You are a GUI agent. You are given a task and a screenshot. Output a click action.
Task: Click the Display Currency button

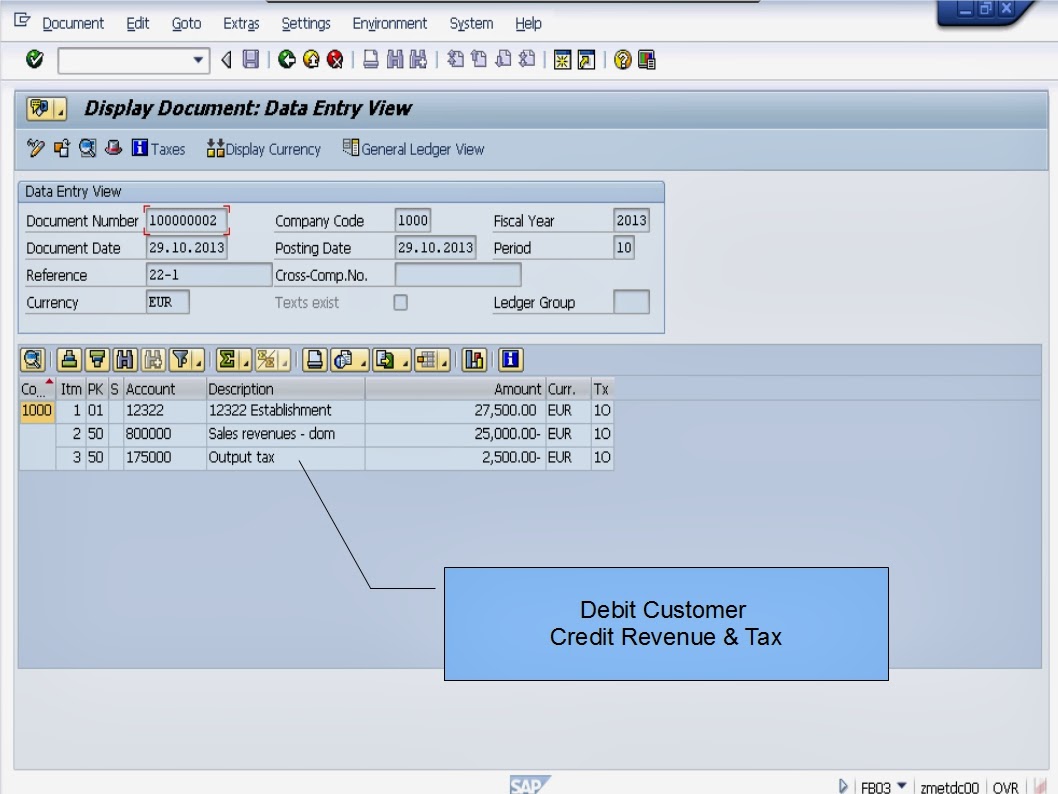(264, 148)
